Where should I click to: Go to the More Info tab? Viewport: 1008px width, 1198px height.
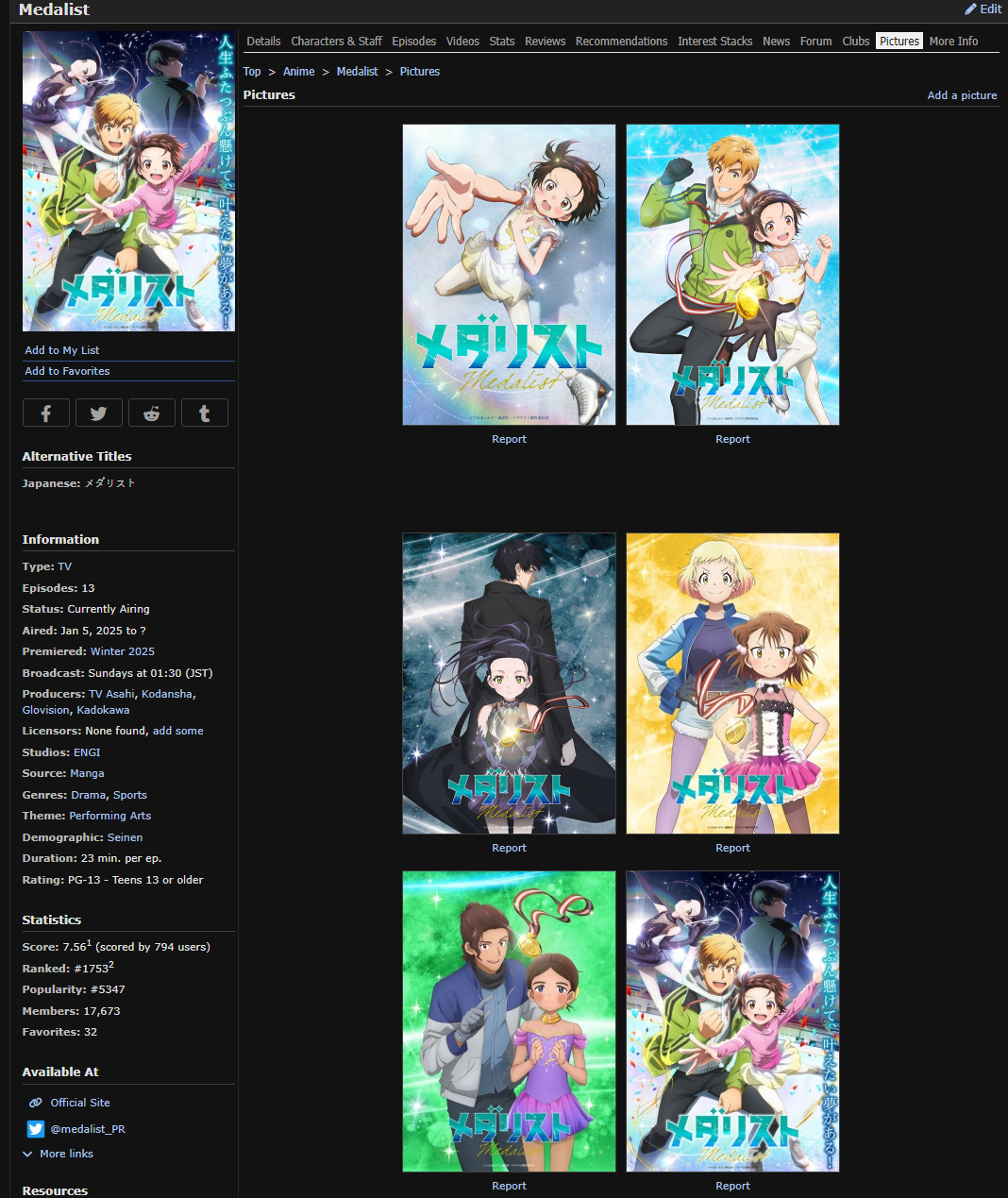click(952, 42)
